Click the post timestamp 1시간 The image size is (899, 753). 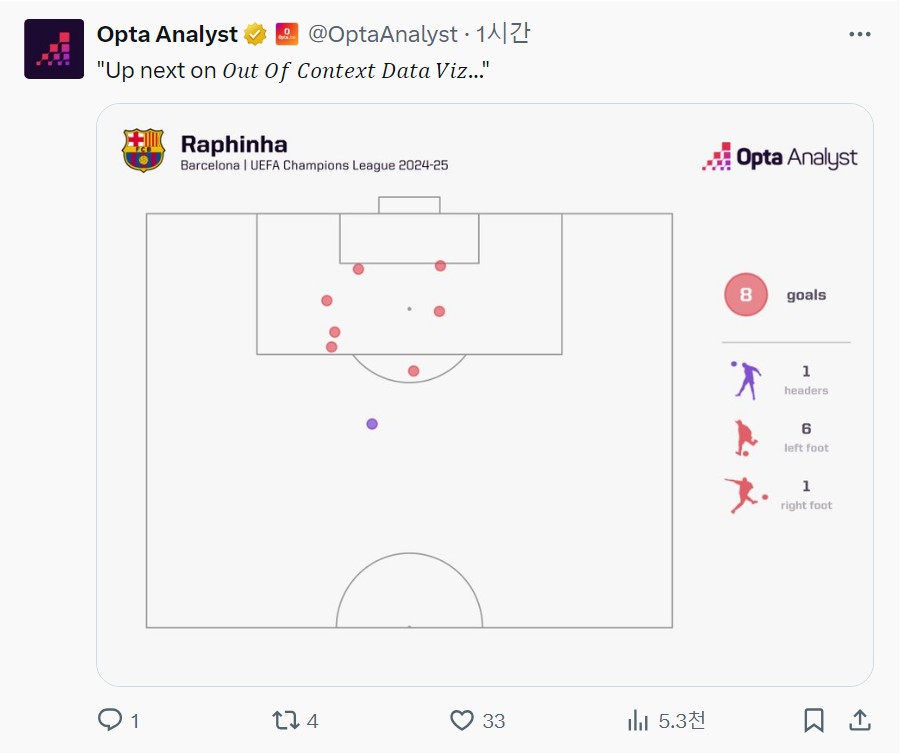click(x=502, y=34)
